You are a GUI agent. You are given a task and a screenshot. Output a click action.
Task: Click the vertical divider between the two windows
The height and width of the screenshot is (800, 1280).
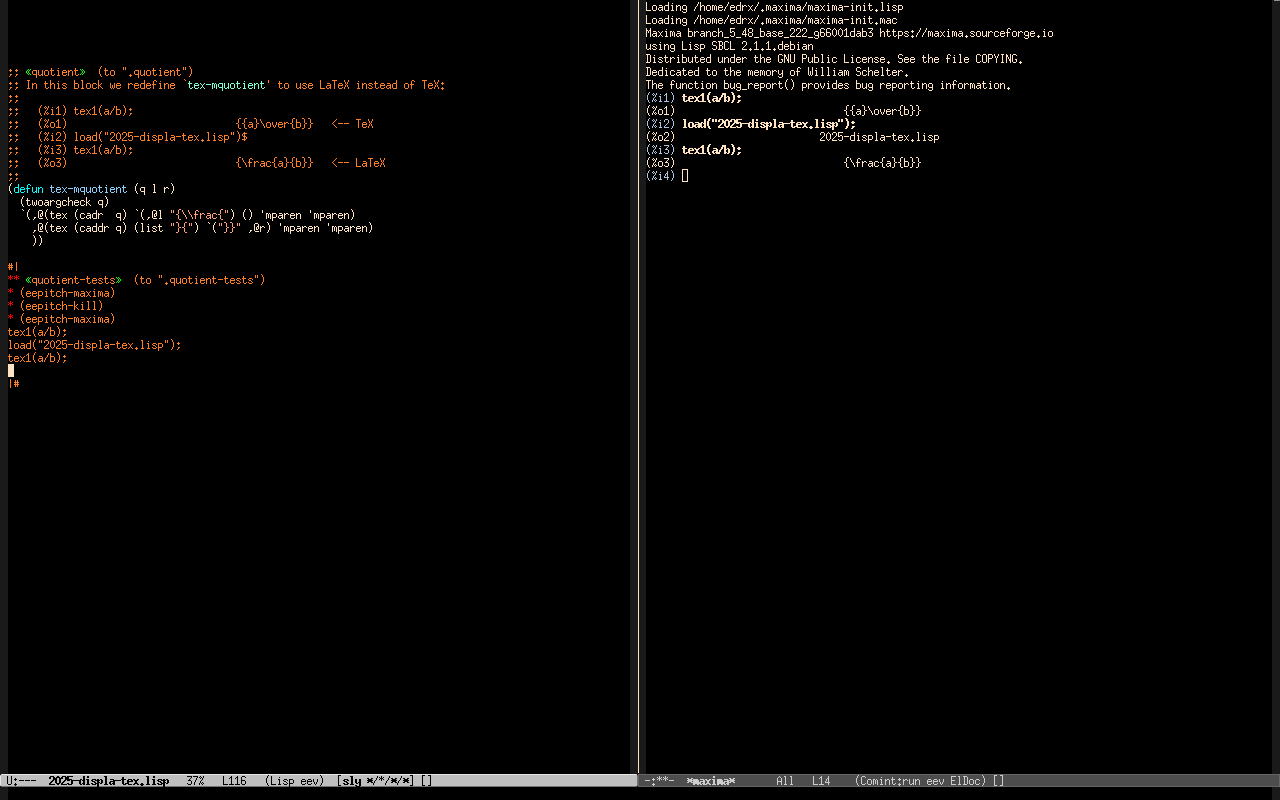pos(639,400)
